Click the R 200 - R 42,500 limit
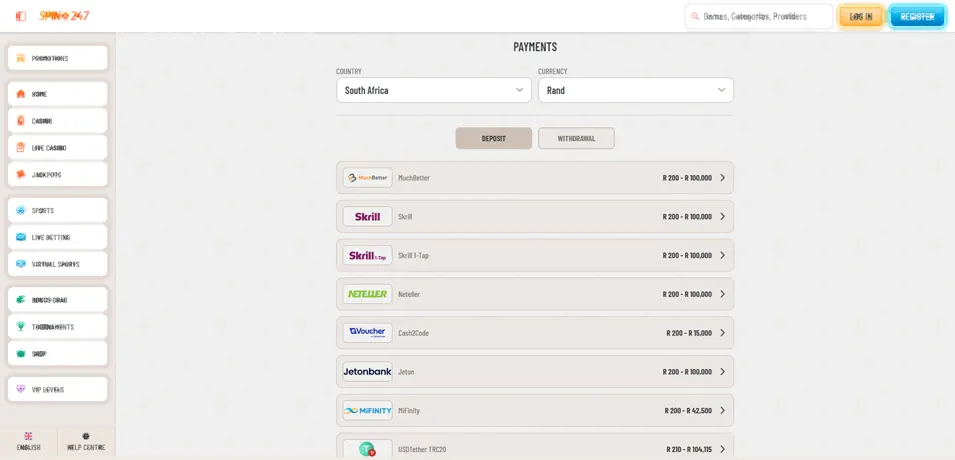The width and height of the screenshot is (955, 460). 688,411
